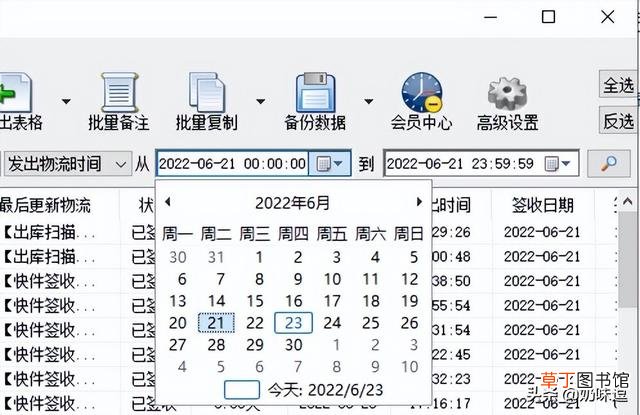The image size is (640, 415).
Task: Pick June 30 in the calendar
Action: (293, 345)
